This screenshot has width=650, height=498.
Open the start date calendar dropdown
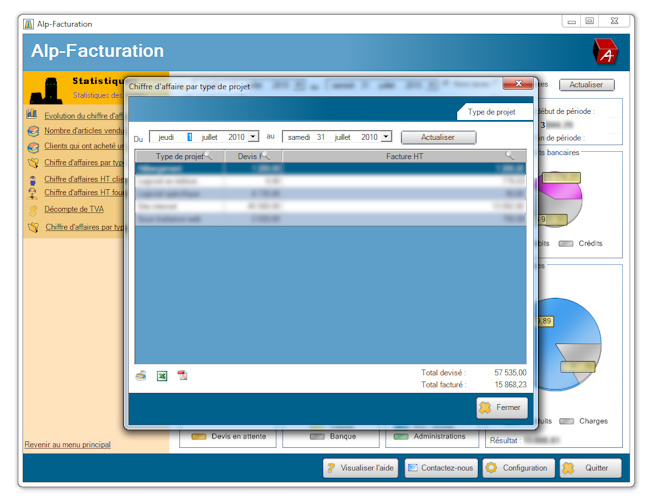(253, 137)
